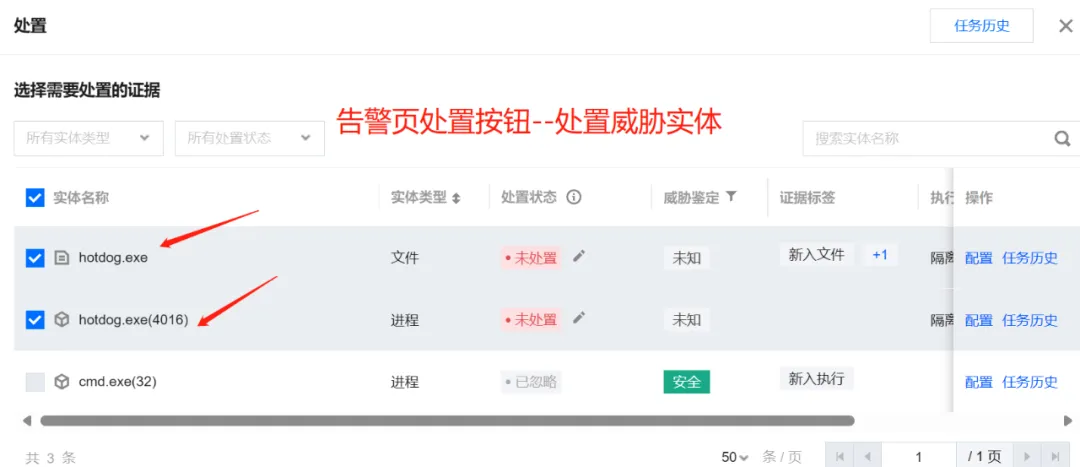This screenshot has height=467, width=1080.
Task: Click the filter funnel icon beside 威胁鉴定
Action: 731,197
